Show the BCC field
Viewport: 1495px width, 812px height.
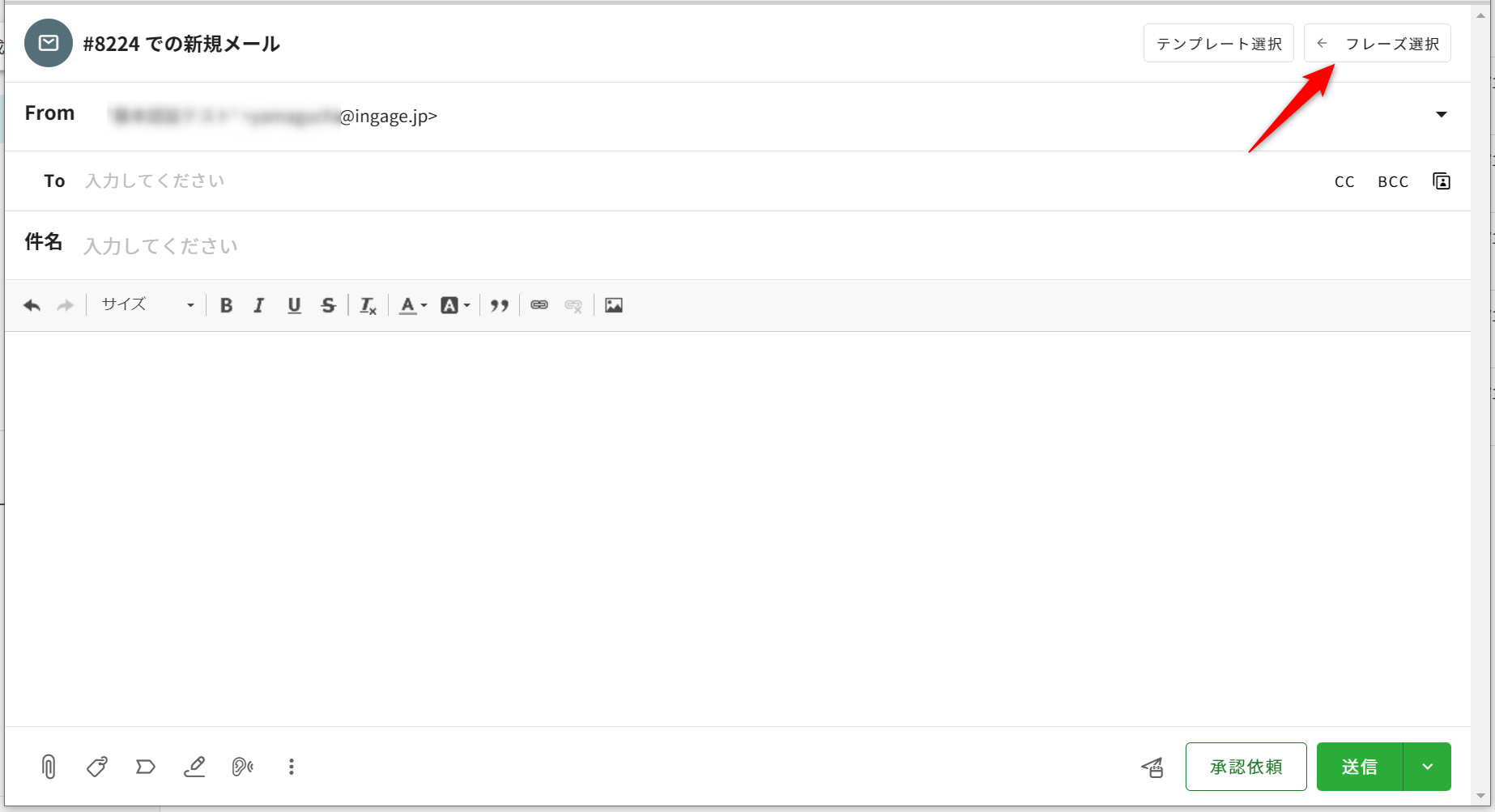1393,181
